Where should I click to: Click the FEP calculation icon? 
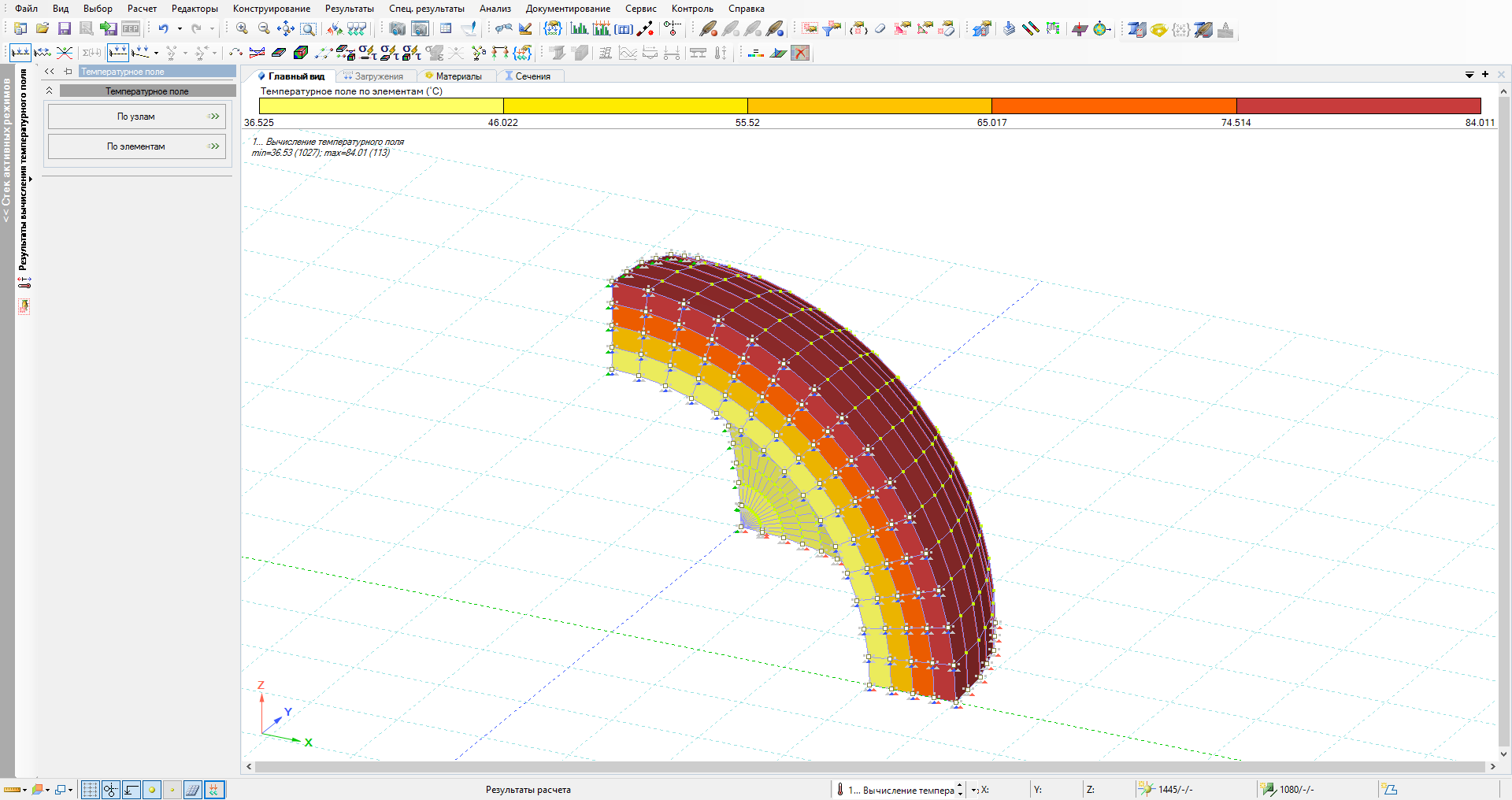point(131,29)
